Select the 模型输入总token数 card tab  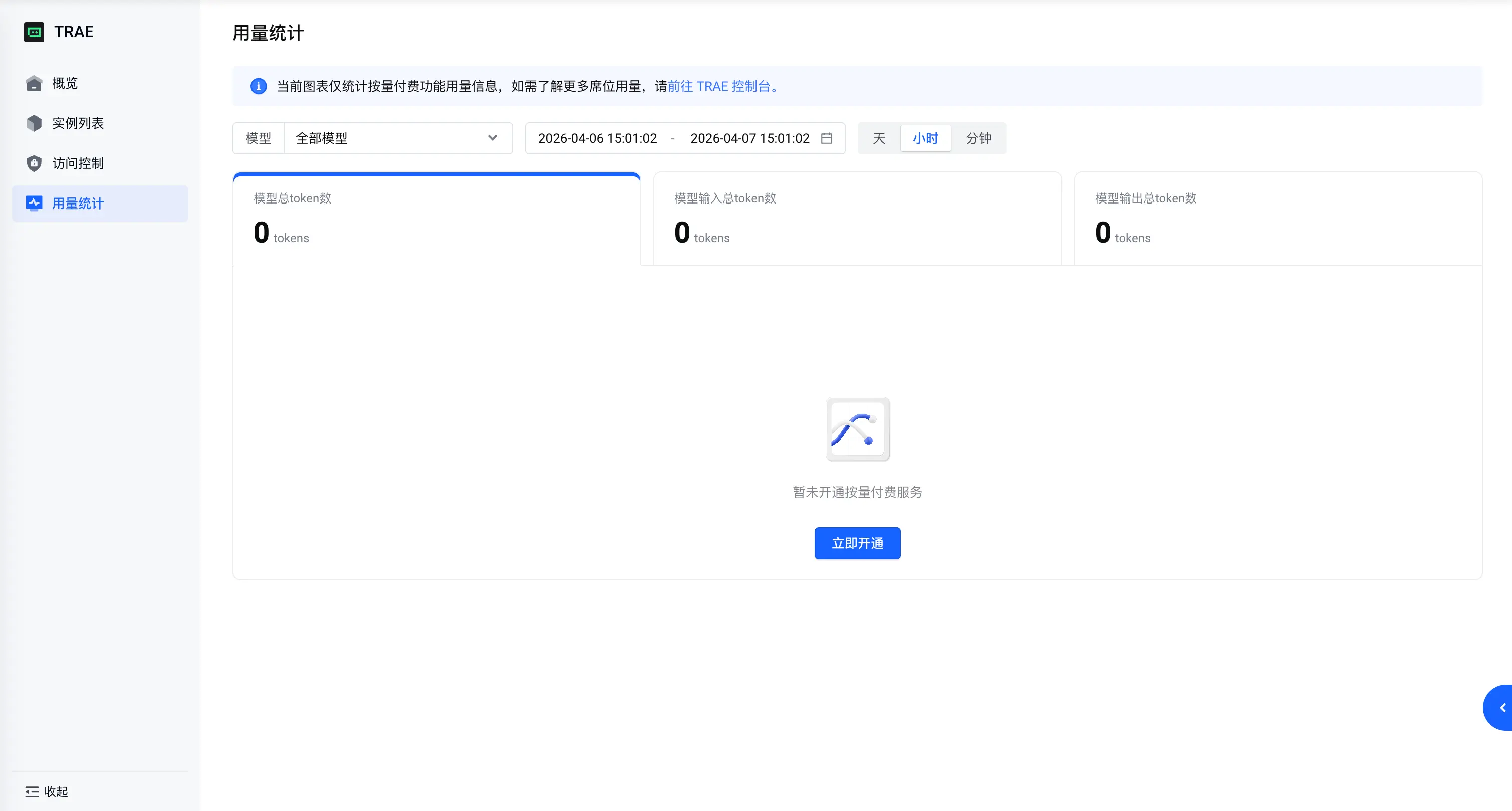click(x=857, y=219)
